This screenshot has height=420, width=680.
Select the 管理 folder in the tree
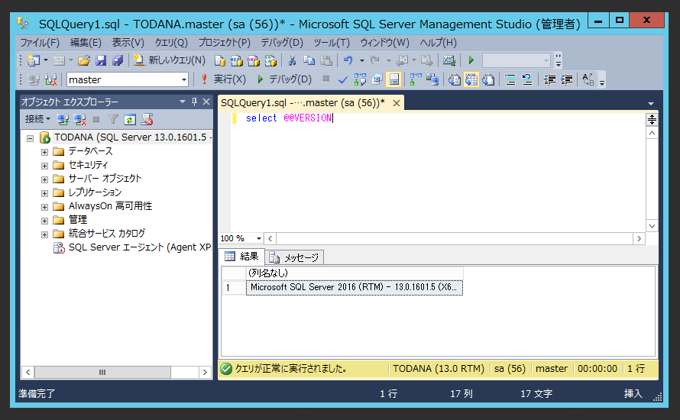pos(78,220)
